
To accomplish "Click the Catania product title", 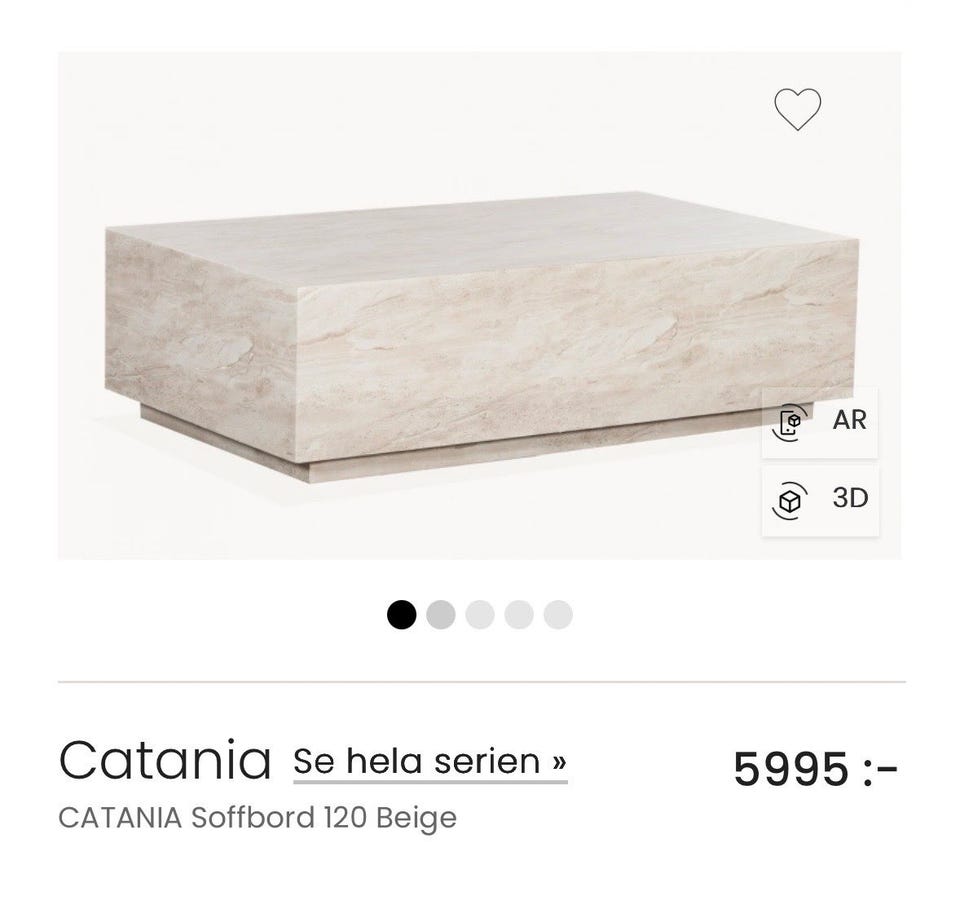I will [165, 760].
